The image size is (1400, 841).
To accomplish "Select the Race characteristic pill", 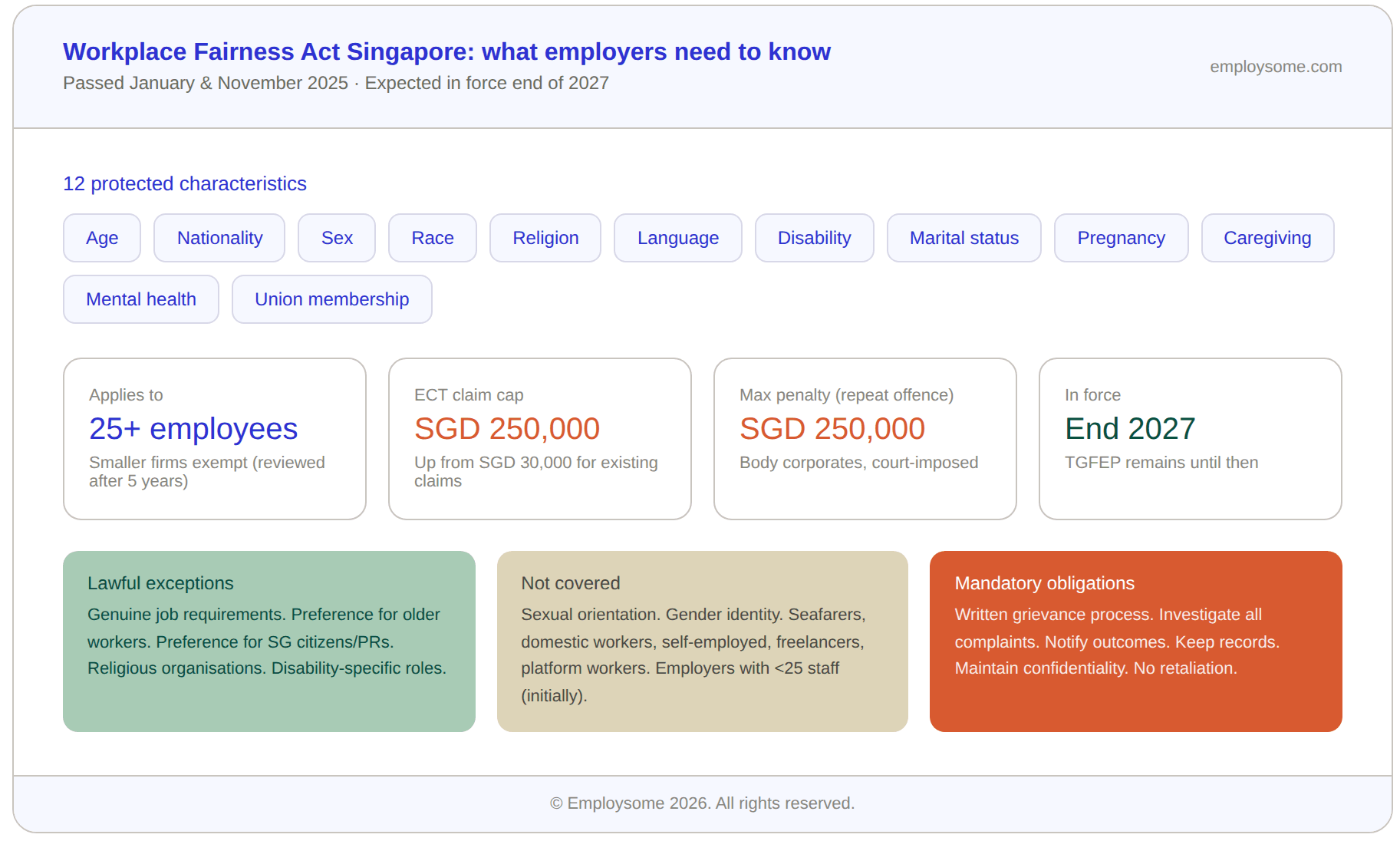I will point(432,238).
